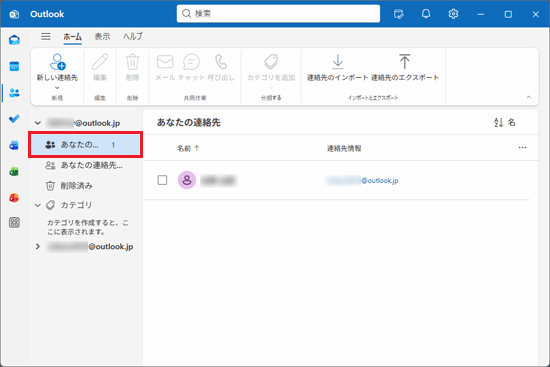Open the Calendar module in the sidebar
The width and height of the screenshot is (550, 367).
(14, 66)
